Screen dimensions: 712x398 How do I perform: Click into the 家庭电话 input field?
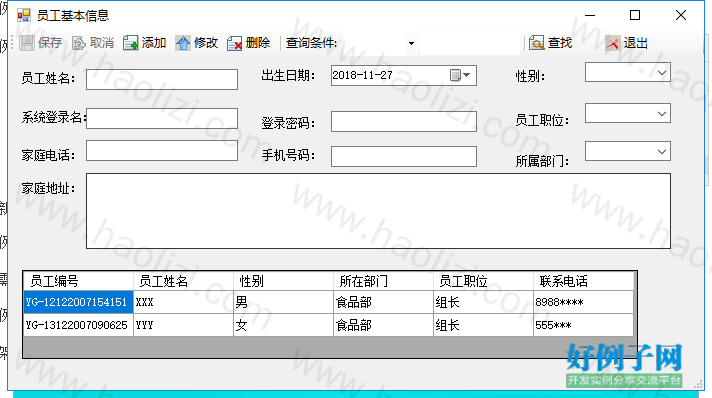tap(162, 150)
